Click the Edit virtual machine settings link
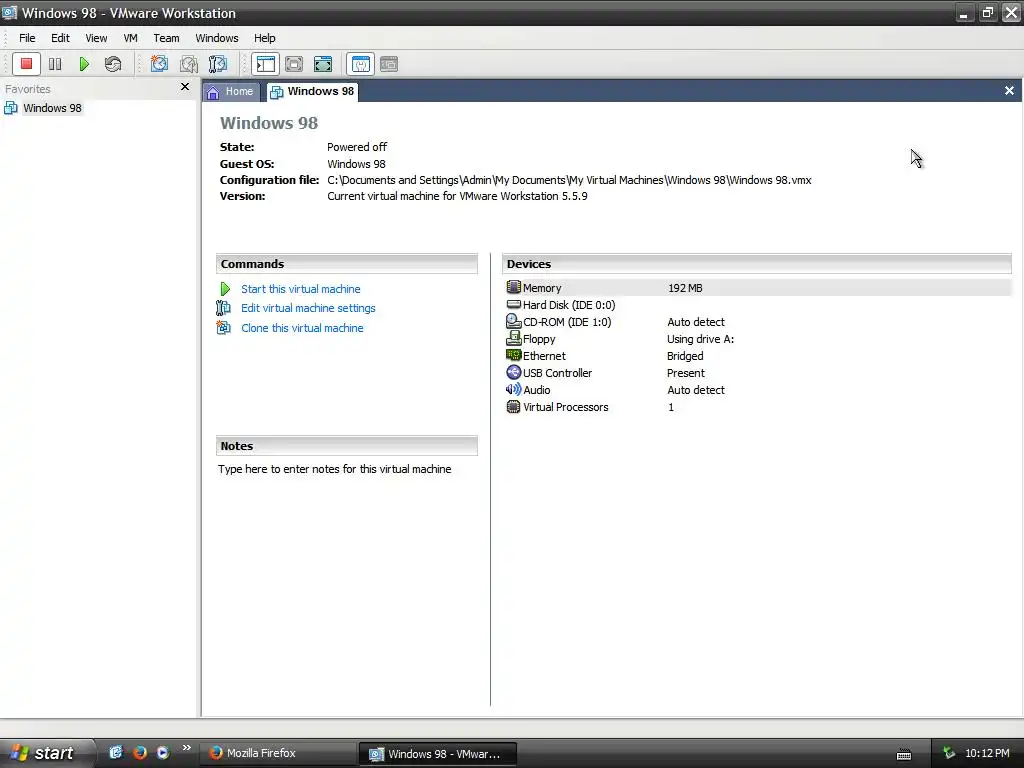 pos(308,308)
